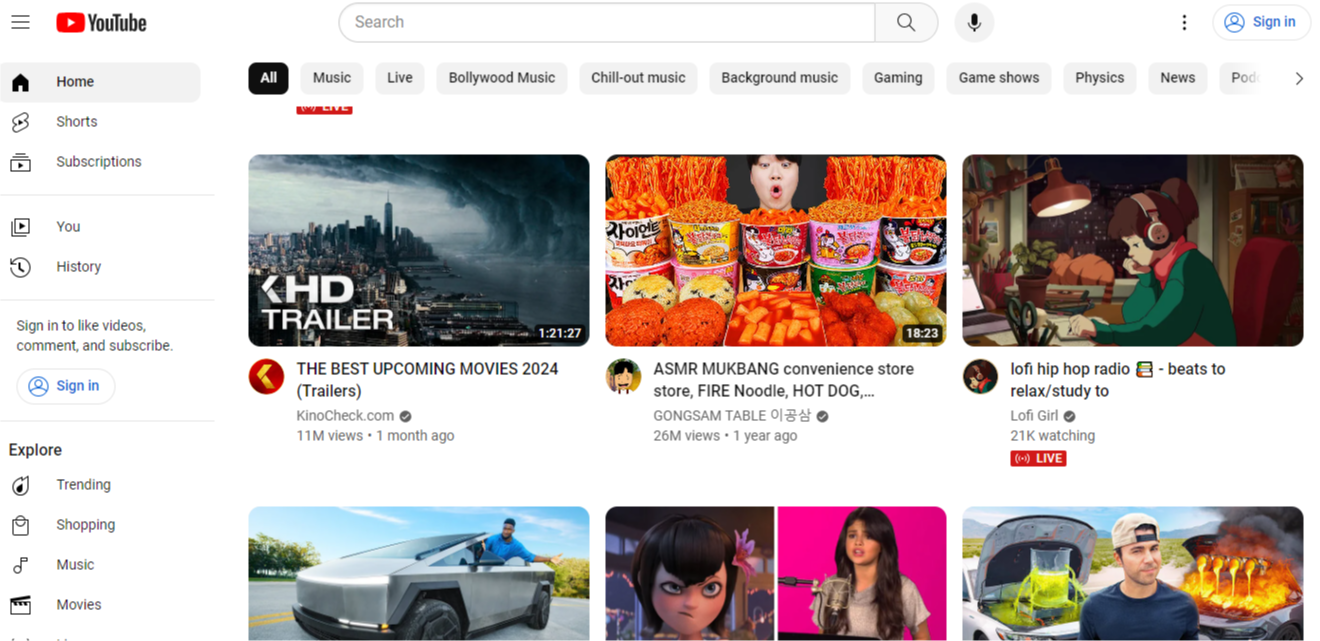Open lofi hip hop radio video title
1320x641 pixels.
(x=1117, y=380)
